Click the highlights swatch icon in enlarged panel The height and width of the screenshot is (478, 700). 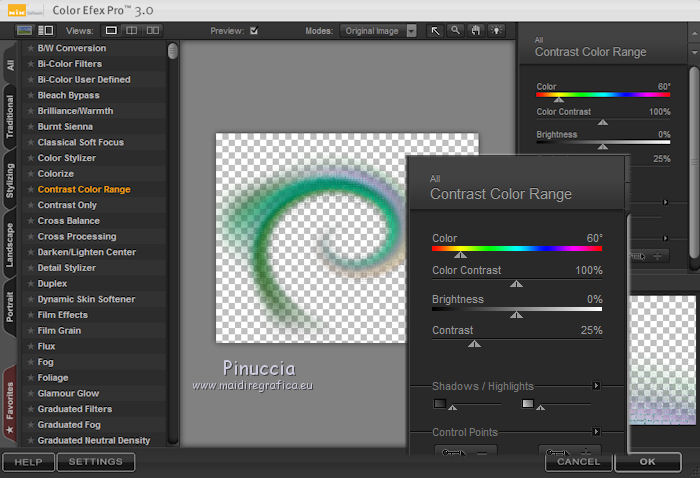point(528,403)
